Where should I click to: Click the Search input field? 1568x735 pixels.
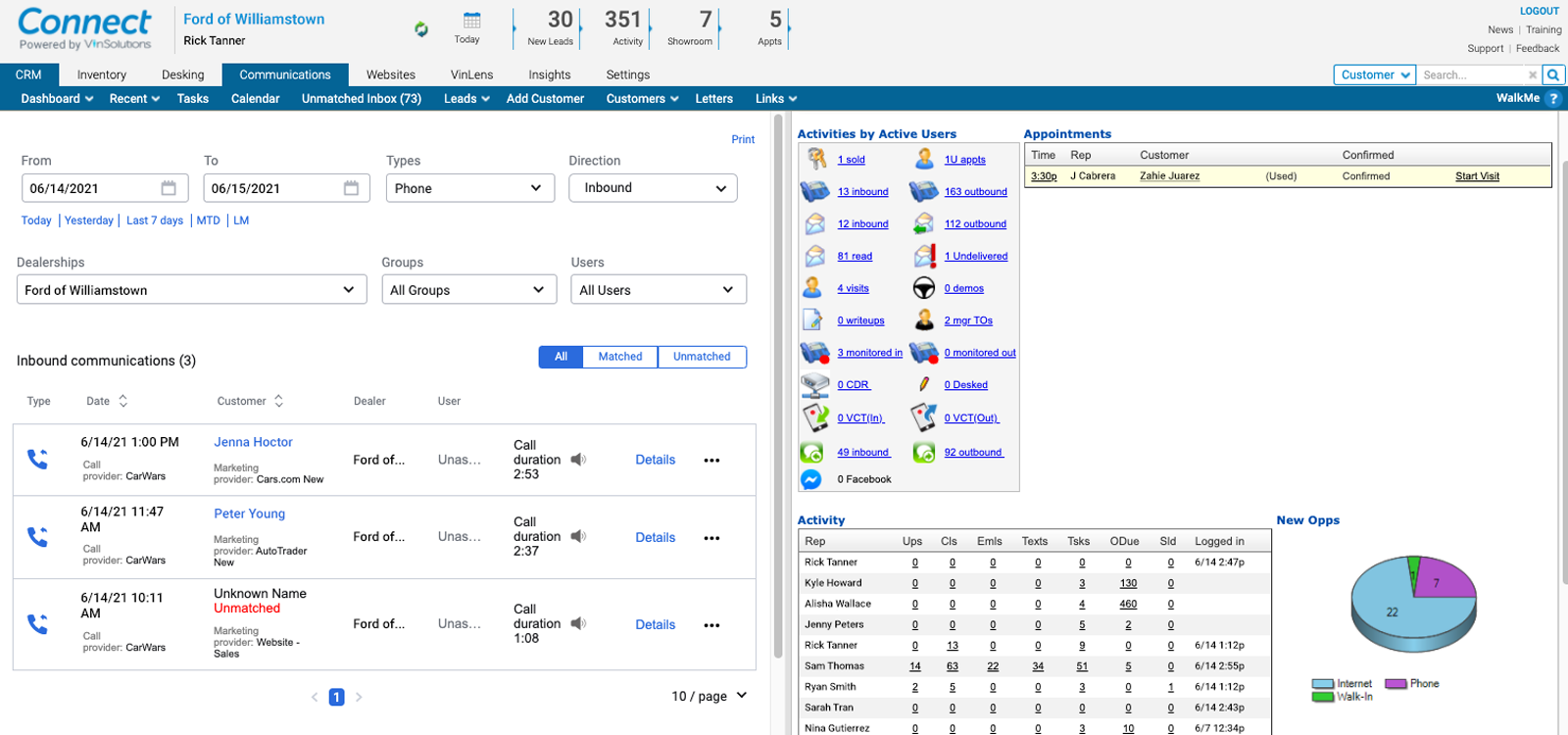[1473, 74]
